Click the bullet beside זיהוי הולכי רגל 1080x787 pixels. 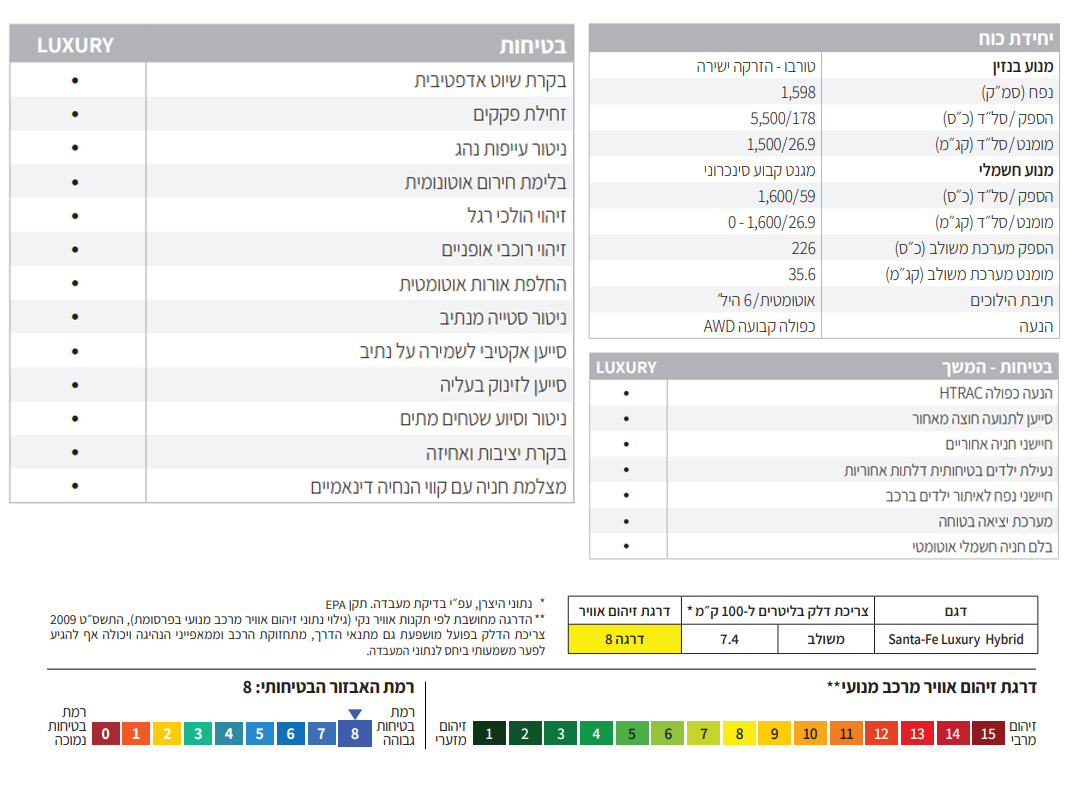(x=76, y=216)
